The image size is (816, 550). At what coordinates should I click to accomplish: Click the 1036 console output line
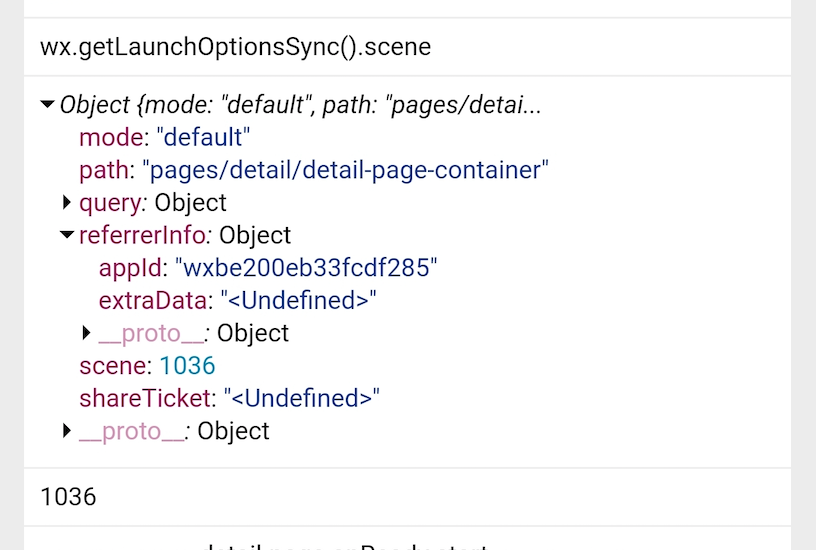[68, 496]
